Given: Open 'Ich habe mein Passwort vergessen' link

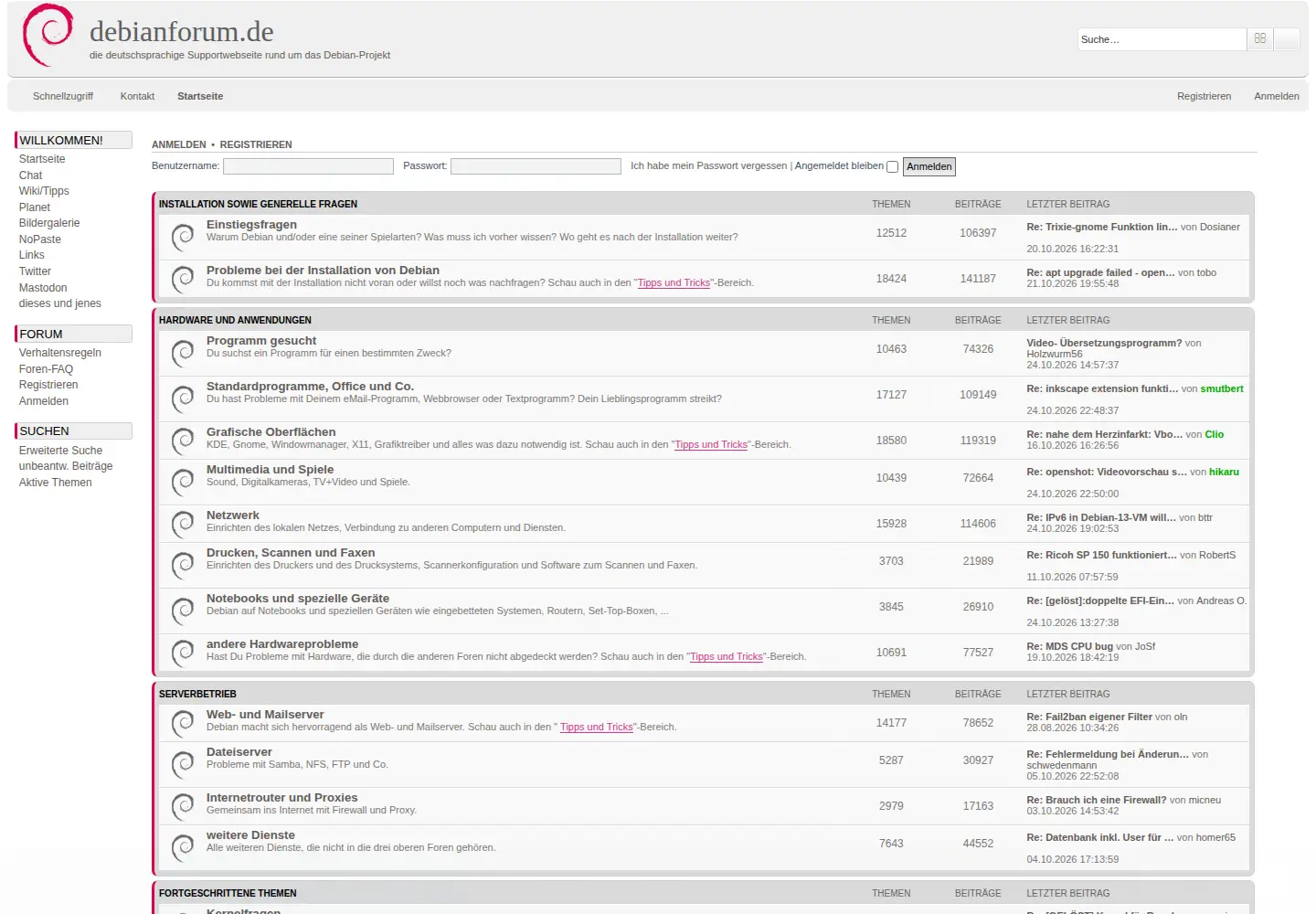Looking at the screenshot, I should click(x=708, y=165).
